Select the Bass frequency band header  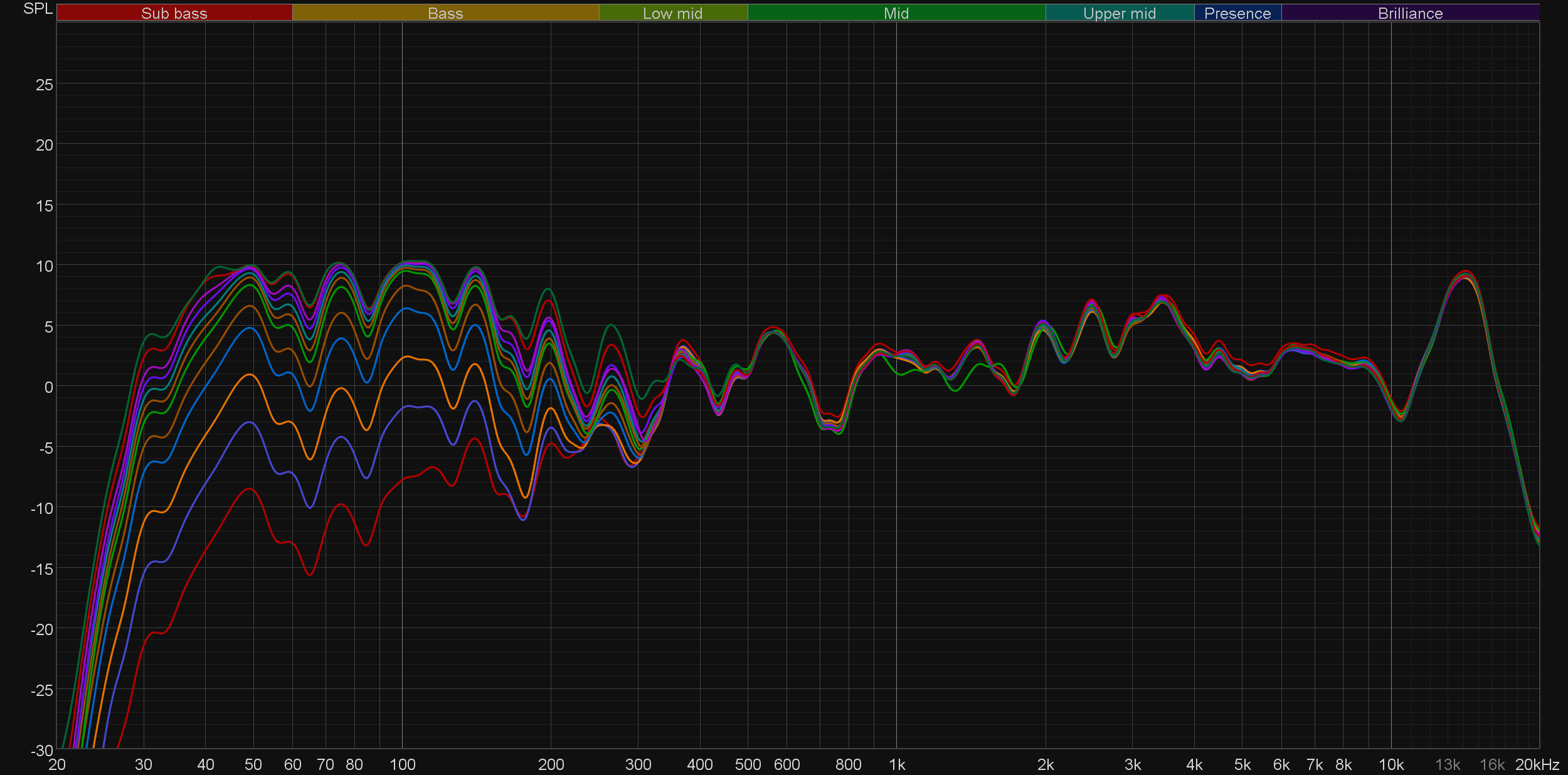[445, 13]
